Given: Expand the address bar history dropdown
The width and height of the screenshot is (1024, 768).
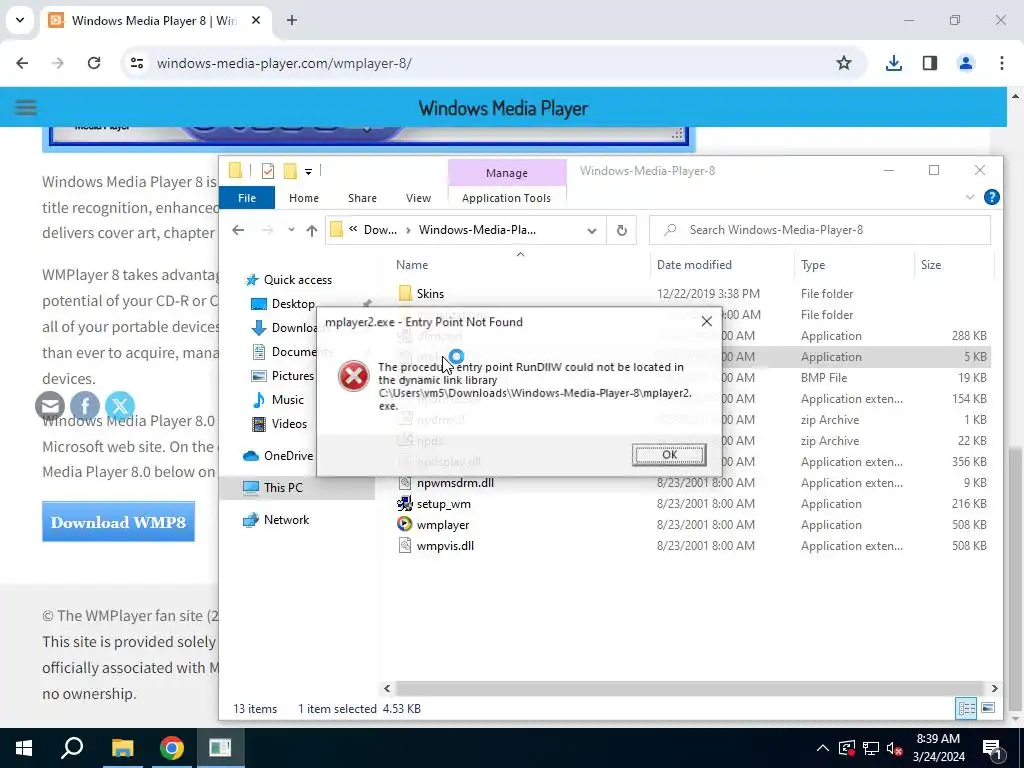Looking at the screenshot, I should (592, 230).
